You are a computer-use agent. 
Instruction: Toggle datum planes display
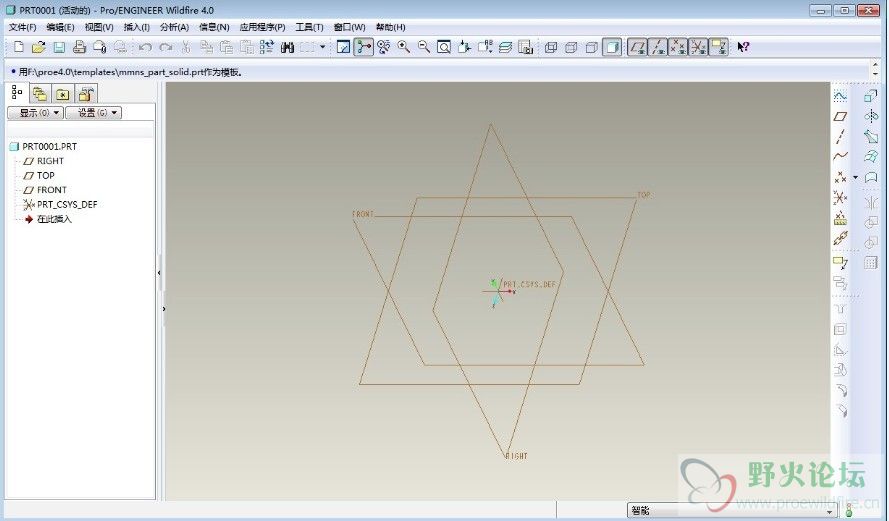tap(637, 47)
